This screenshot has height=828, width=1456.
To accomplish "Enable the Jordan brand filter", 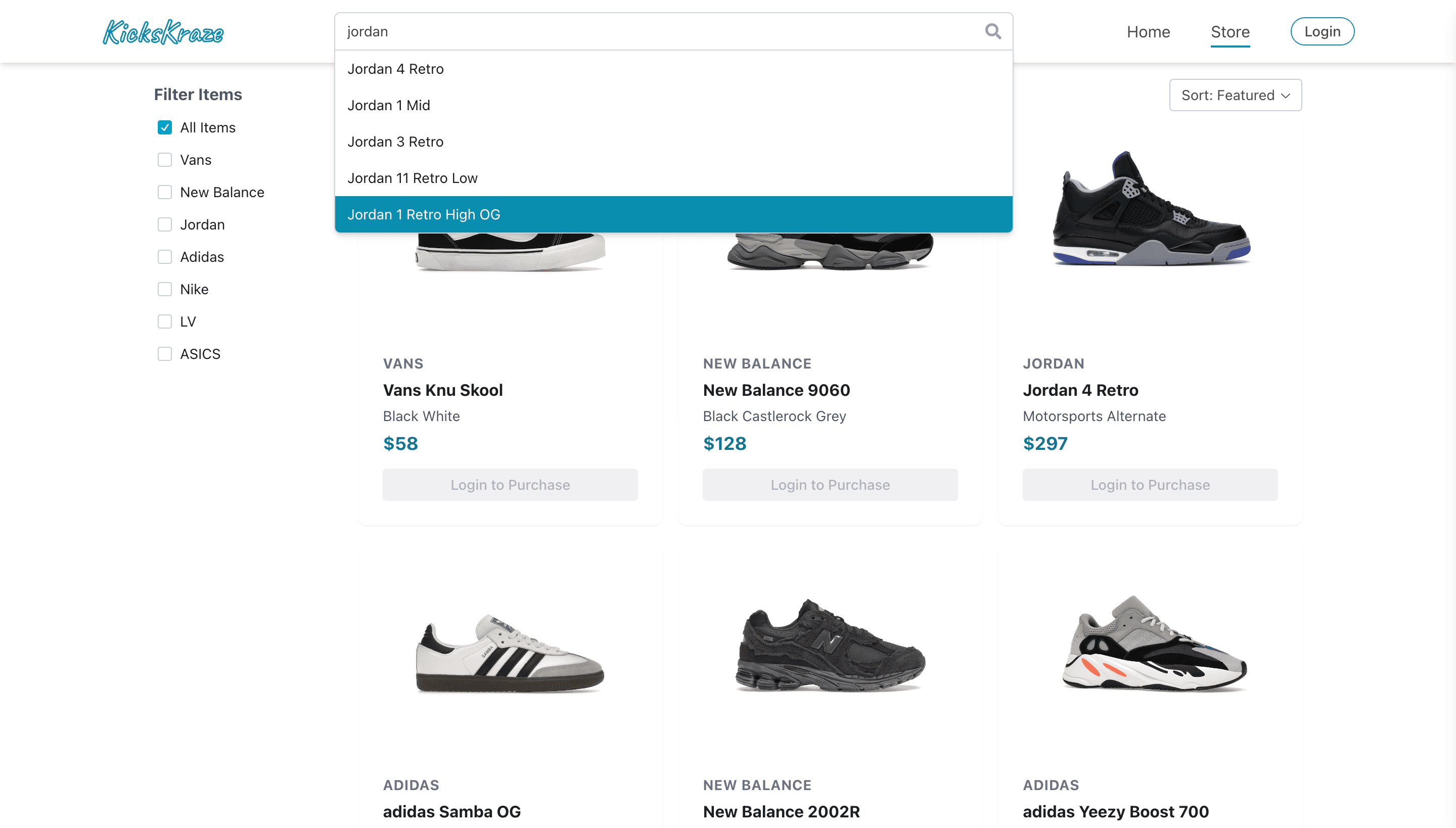I will tap(164, 224).
